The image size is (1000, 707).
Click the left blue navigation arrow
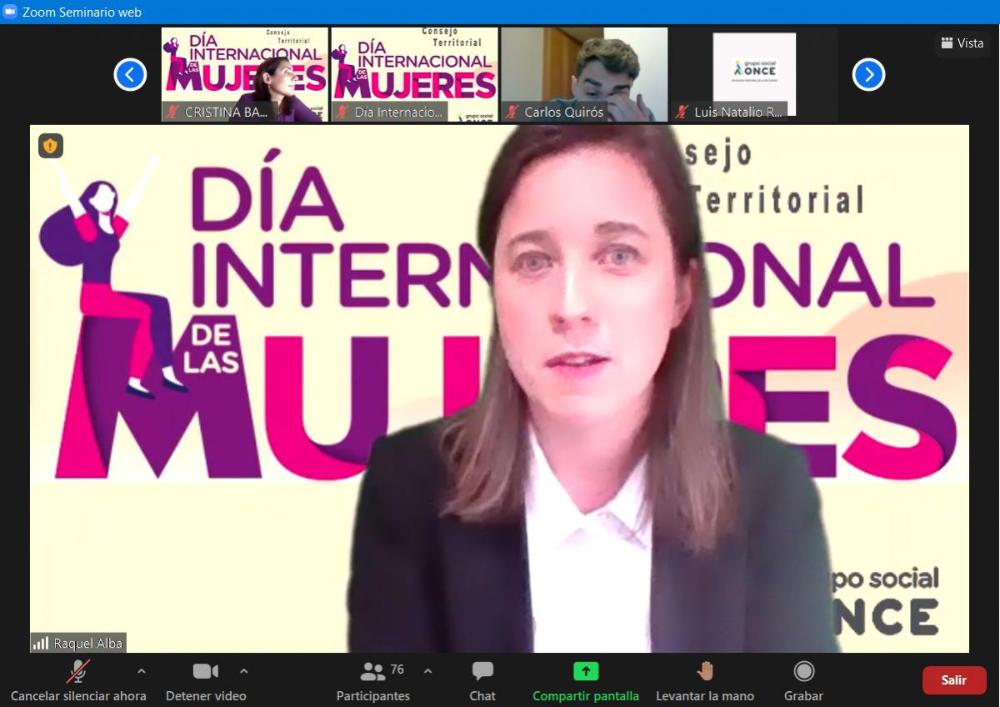(130, 74)
